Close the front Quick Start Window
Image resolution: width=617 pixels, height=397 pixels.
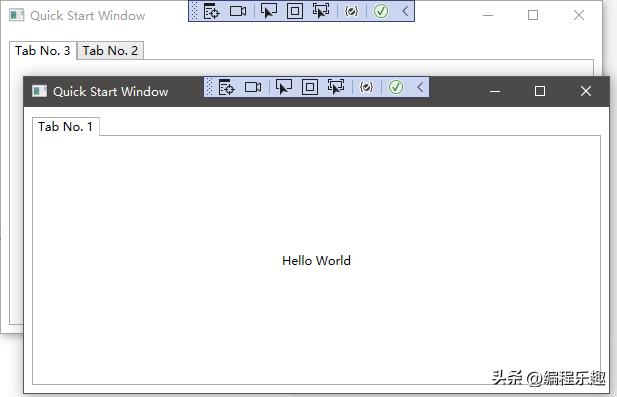[586, 91]
